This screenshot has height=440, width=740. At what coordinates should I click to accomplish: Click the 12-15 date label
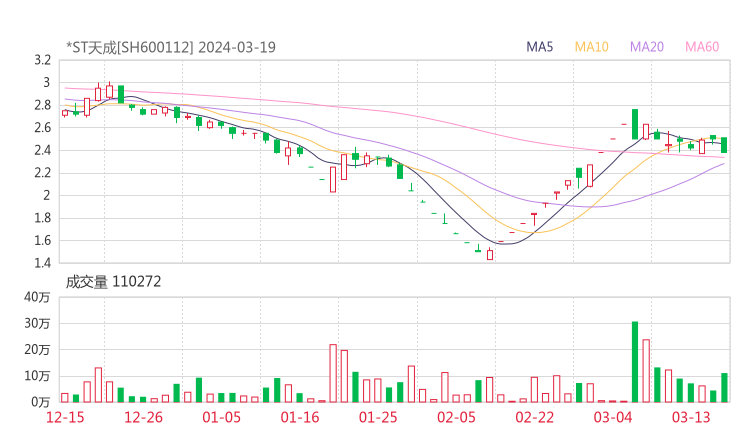[x=65, y=417]
